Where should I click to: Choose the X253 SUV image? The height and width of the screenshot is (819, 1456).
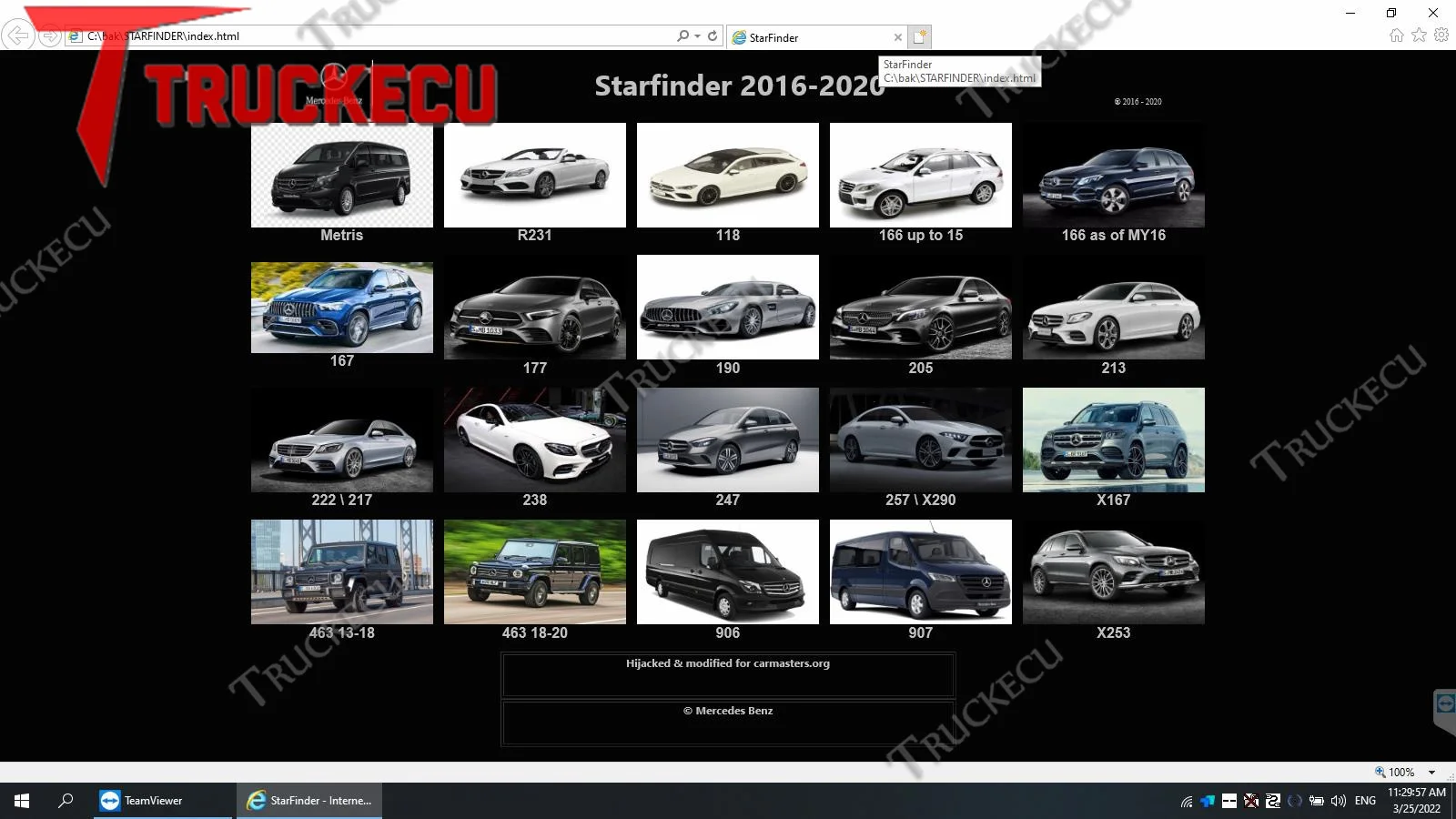[1114, 571]
